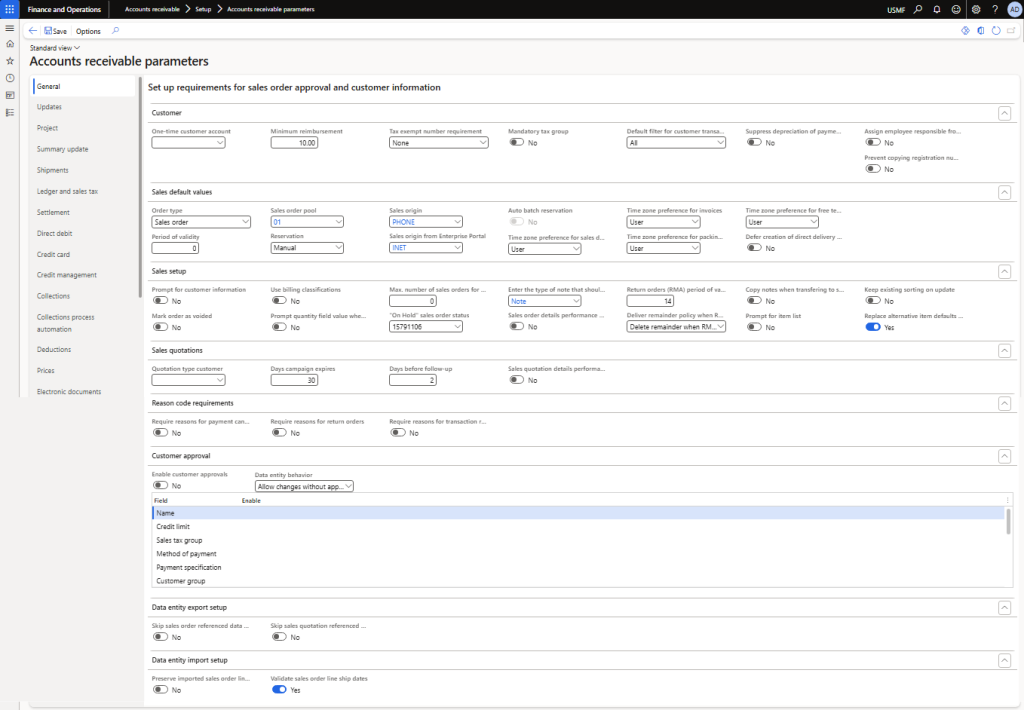The image size is (1024, 710).
Task: Turn off Validate sales order line ship dates
Action: pos(279,689)
